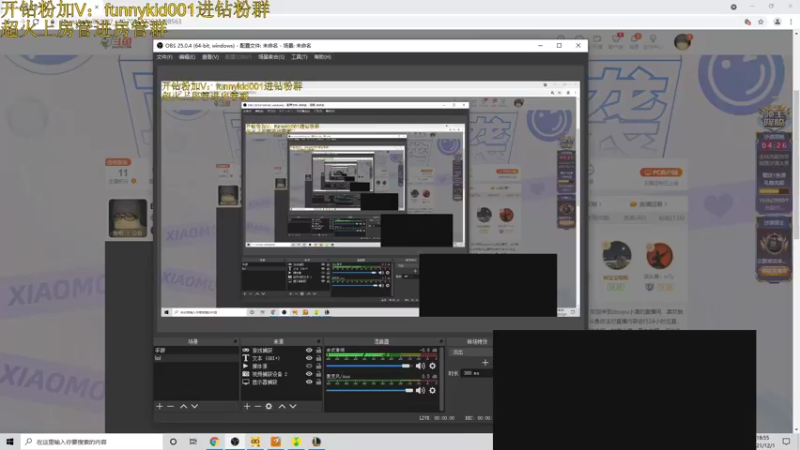Open the View menu in OBS
This screenshot has width=800, height=450.
[x=210, y=57]
